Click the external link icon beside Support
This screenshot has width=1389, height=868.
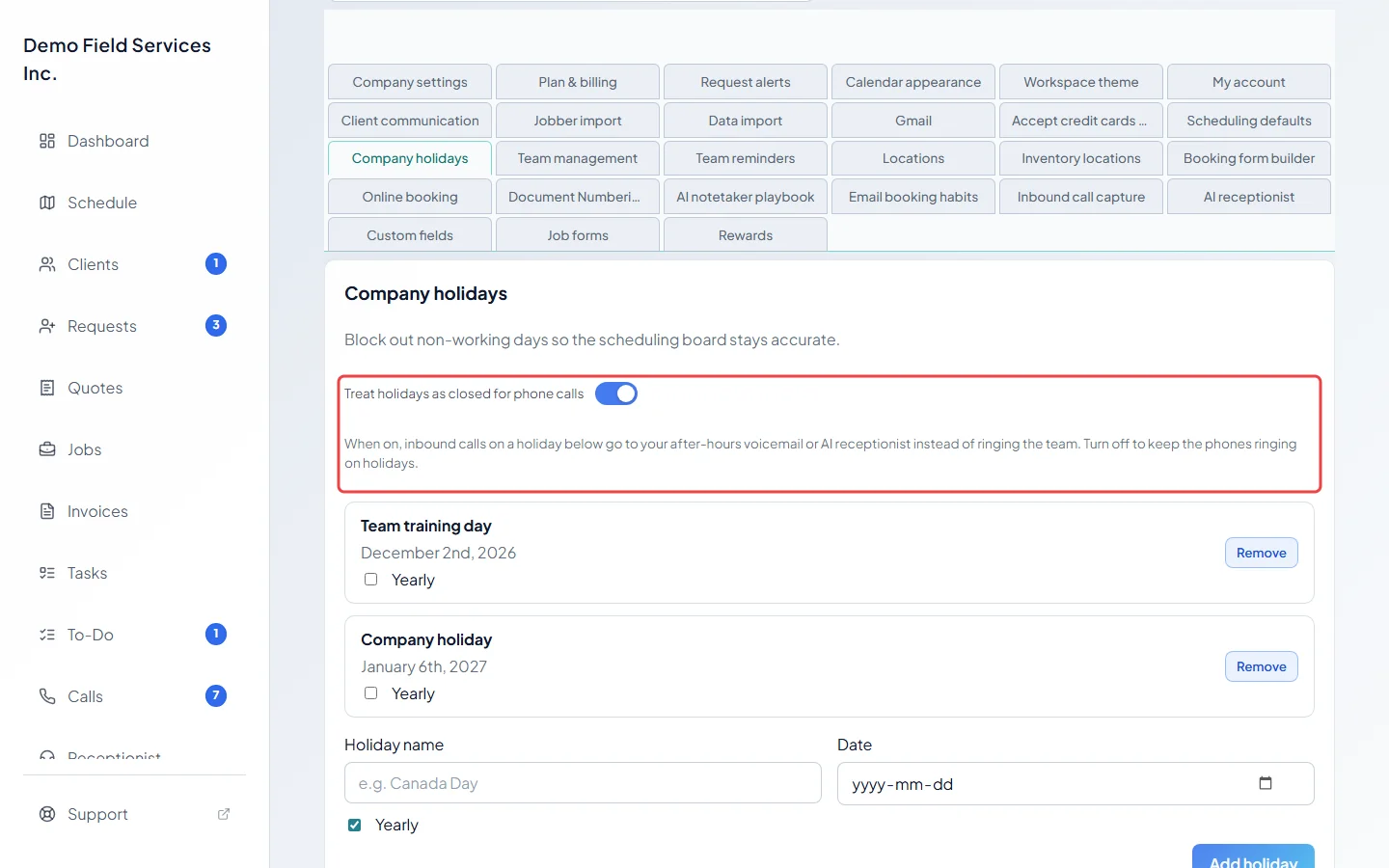click(224, 814)
